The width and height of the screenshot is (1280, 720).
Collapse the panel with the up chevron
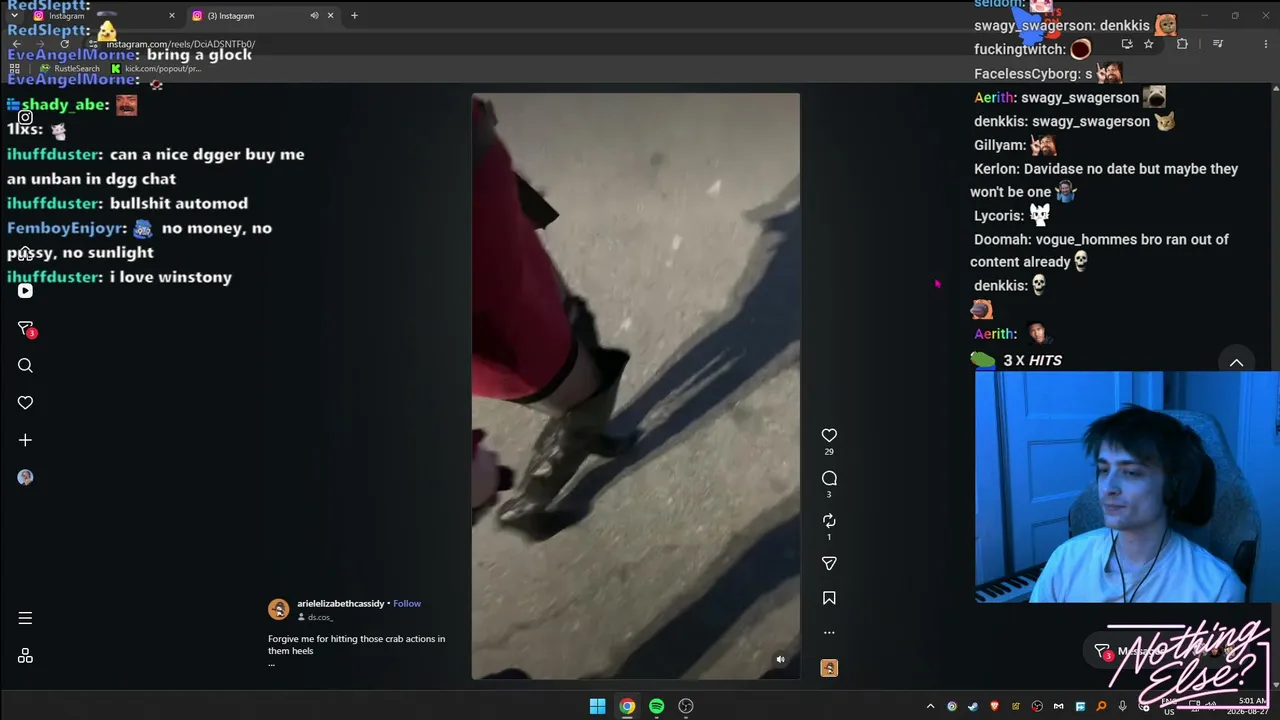1237,363
